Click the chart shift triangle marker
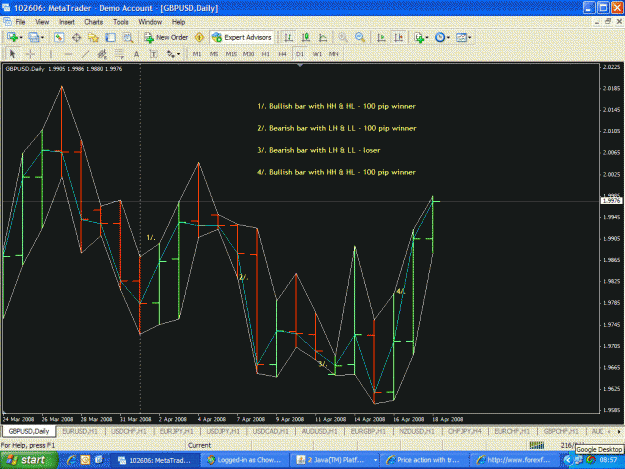The height and width of the screenshot is (469, 625). point(300,65)
